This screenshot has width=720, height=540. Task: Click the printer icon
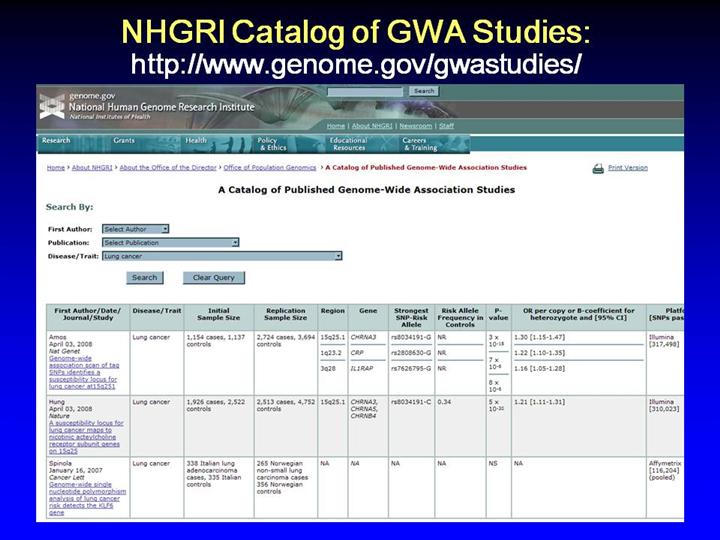598,168
